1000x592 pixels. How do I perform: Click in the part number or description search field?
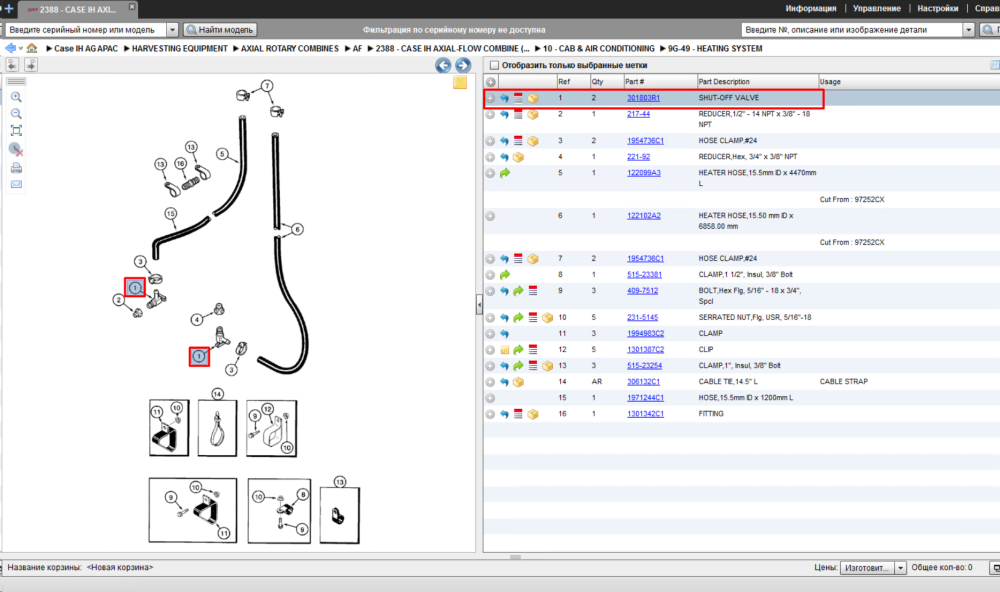[x=852, y=30]
